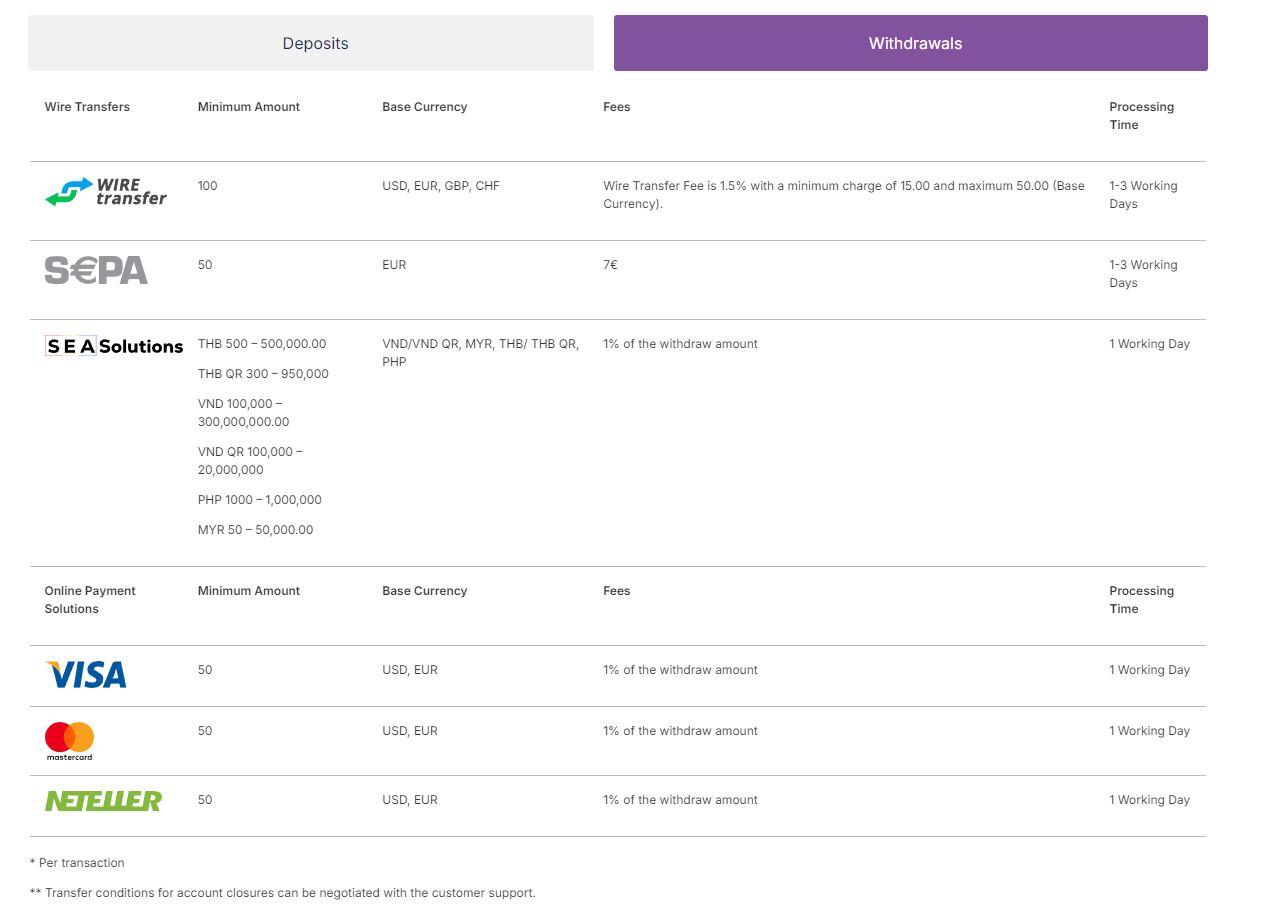Click the VISA logo
The image size is (1279, 921).
(x=86, y=675)
